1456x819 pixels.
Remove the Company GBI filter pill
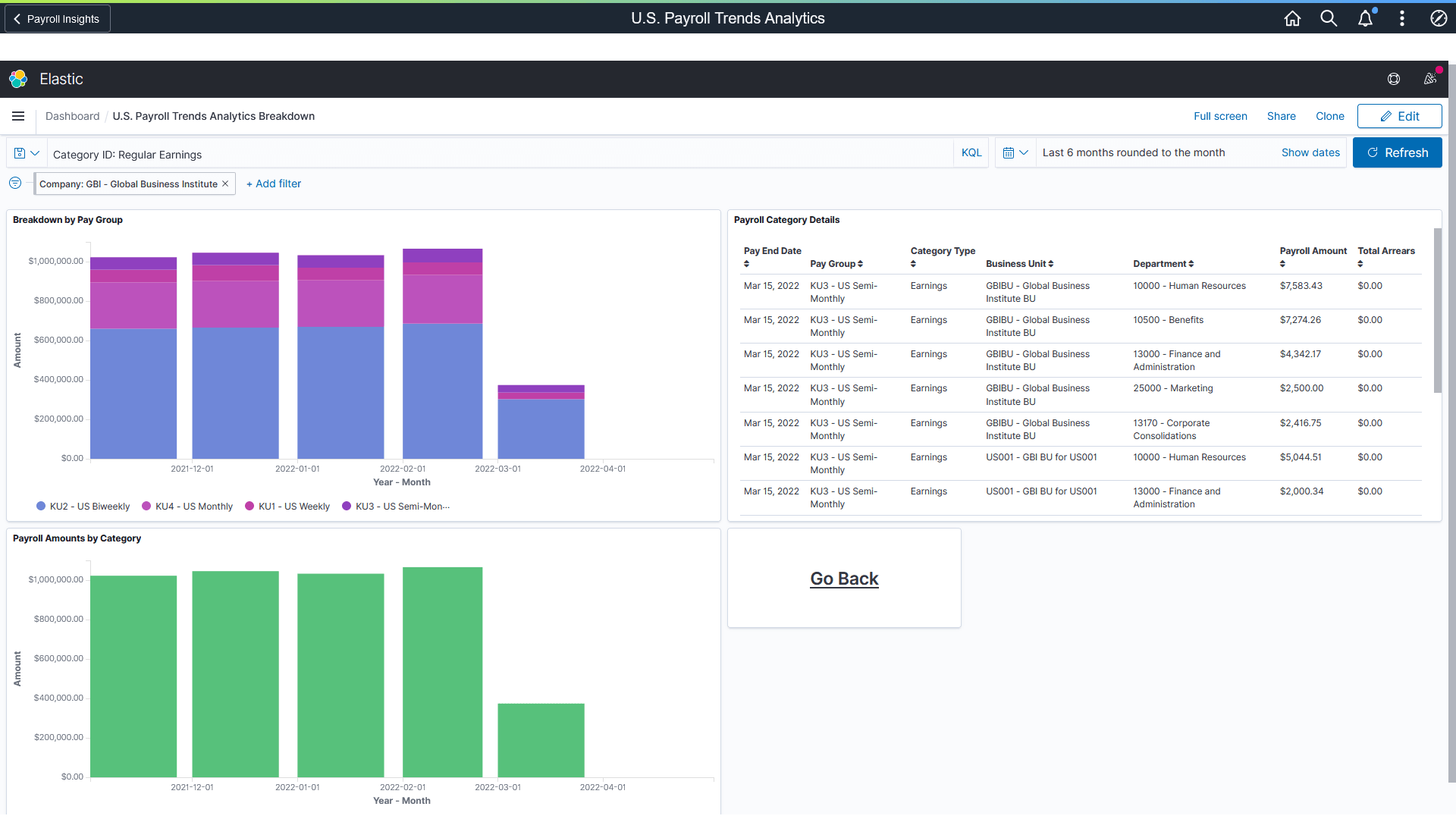pos(225,184)
